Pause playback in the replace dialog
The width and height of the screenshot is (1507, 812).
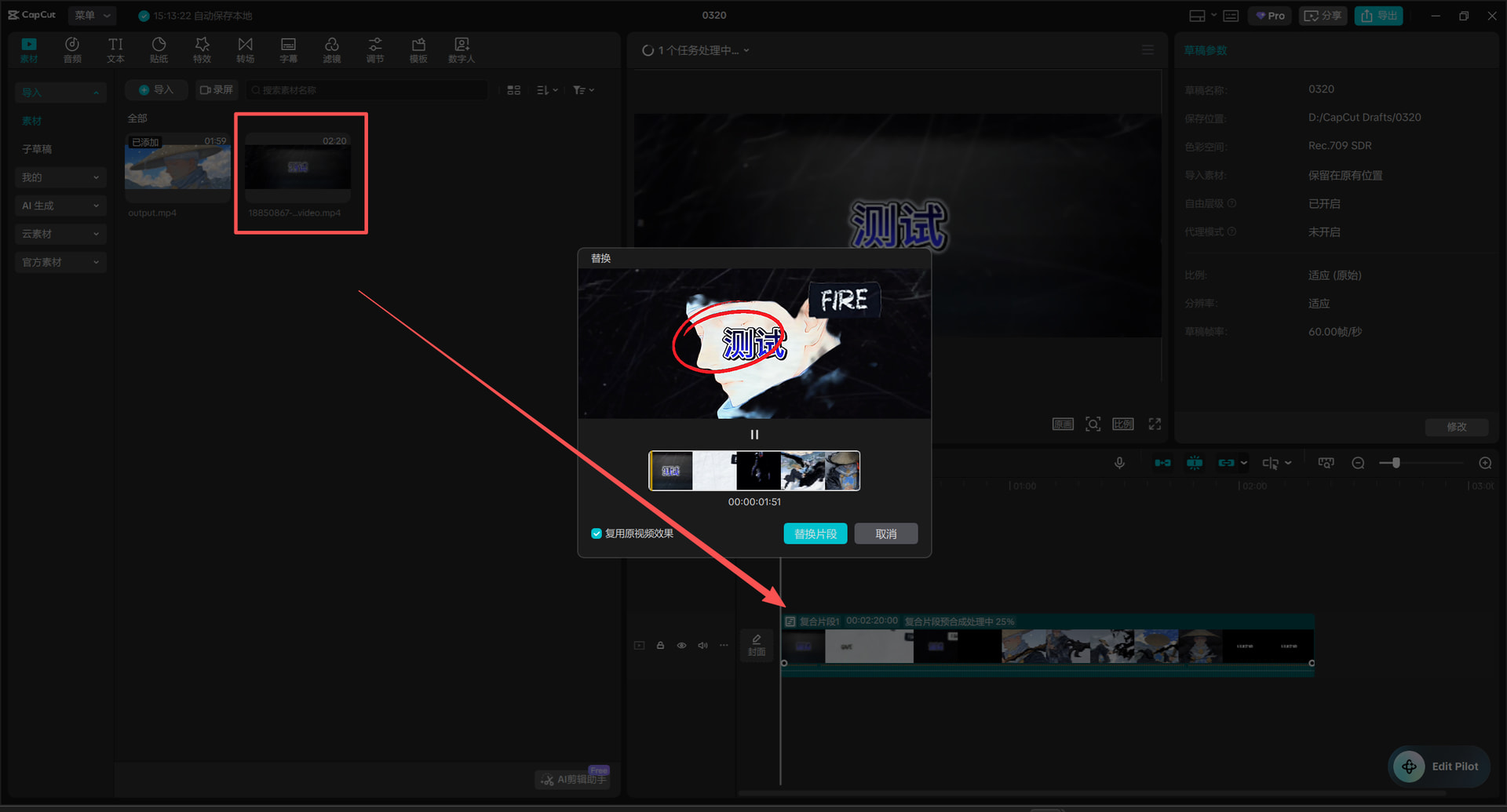(x=754, y=435)
